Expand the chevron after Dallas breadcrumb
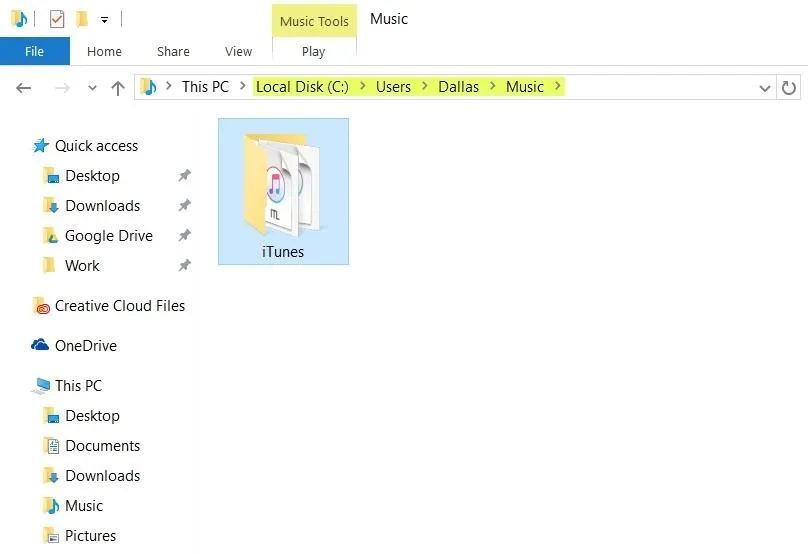The image size is (808, 554). (x=493, y=86)
